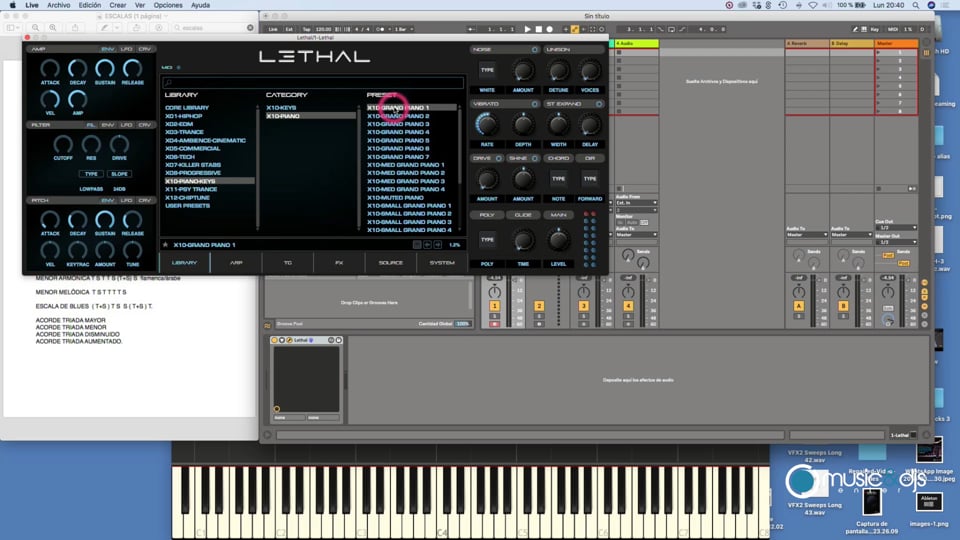Click the Link button in the transport
This screenshot has width=960, height=540.
pos(273,29)
